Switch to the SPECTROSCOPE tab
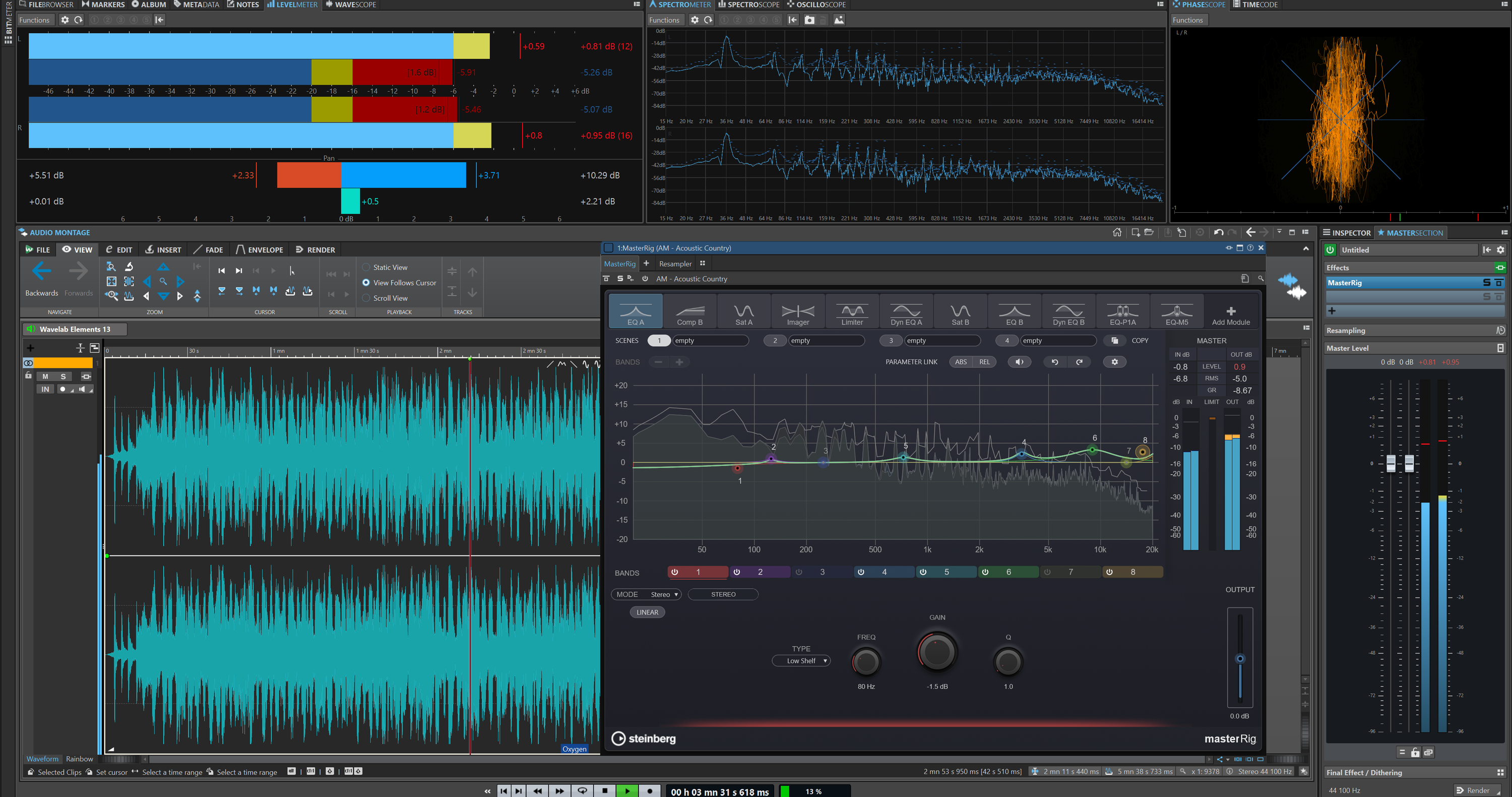The width and height of the screenshot is (1512, 797). (x=749, y=4)
